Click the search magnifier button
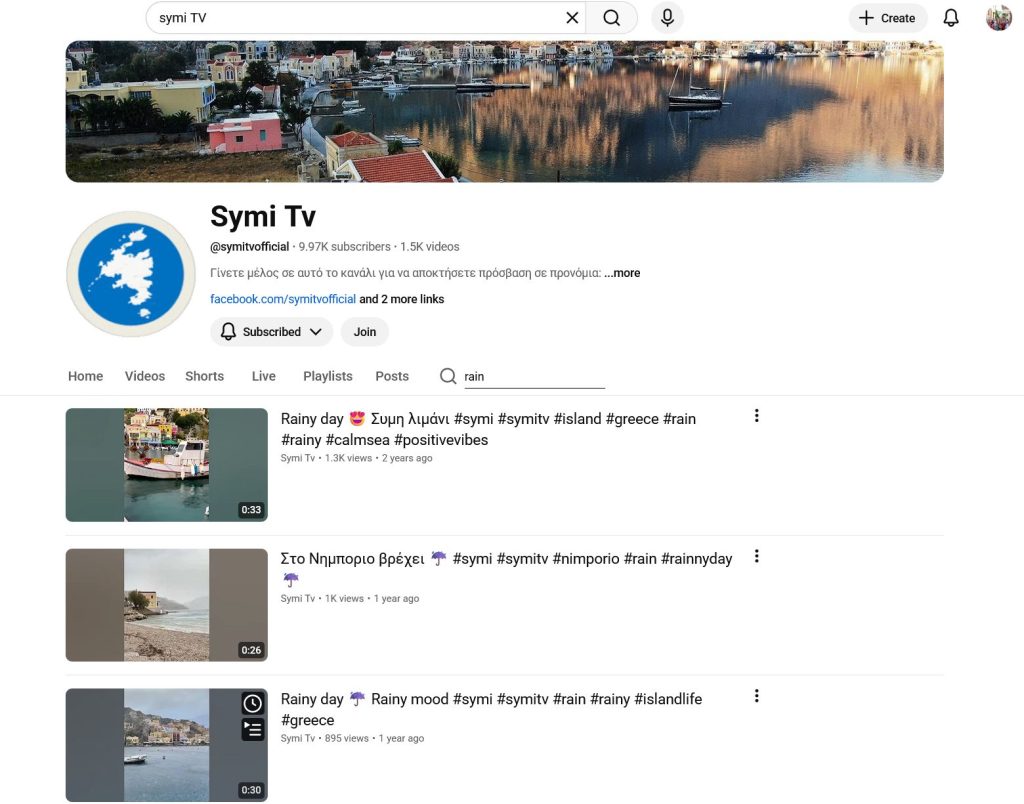This screenshot has width=1024, height=804. tap(611, 18)
